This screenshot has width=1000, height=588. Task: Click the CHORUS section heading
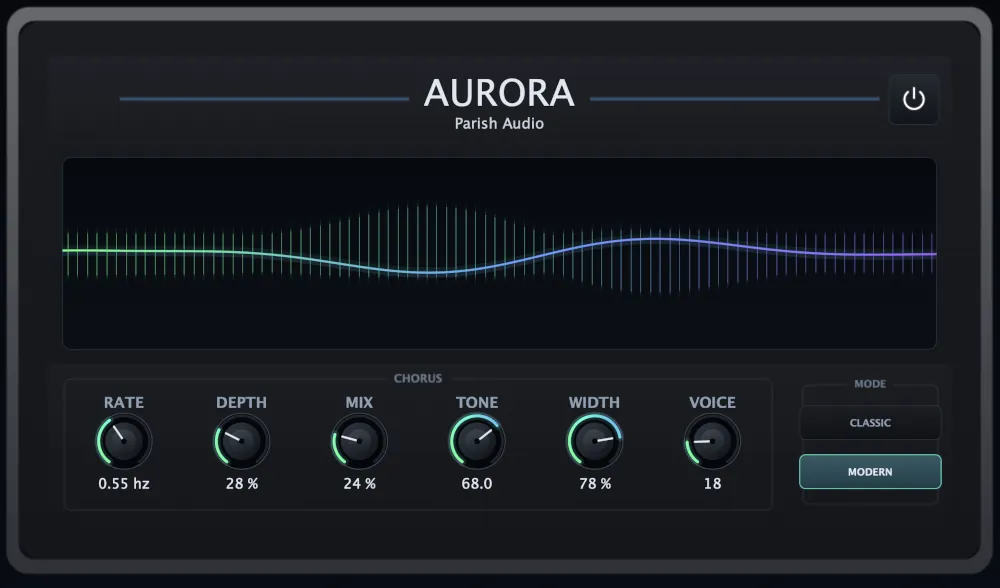coord(418,379)
